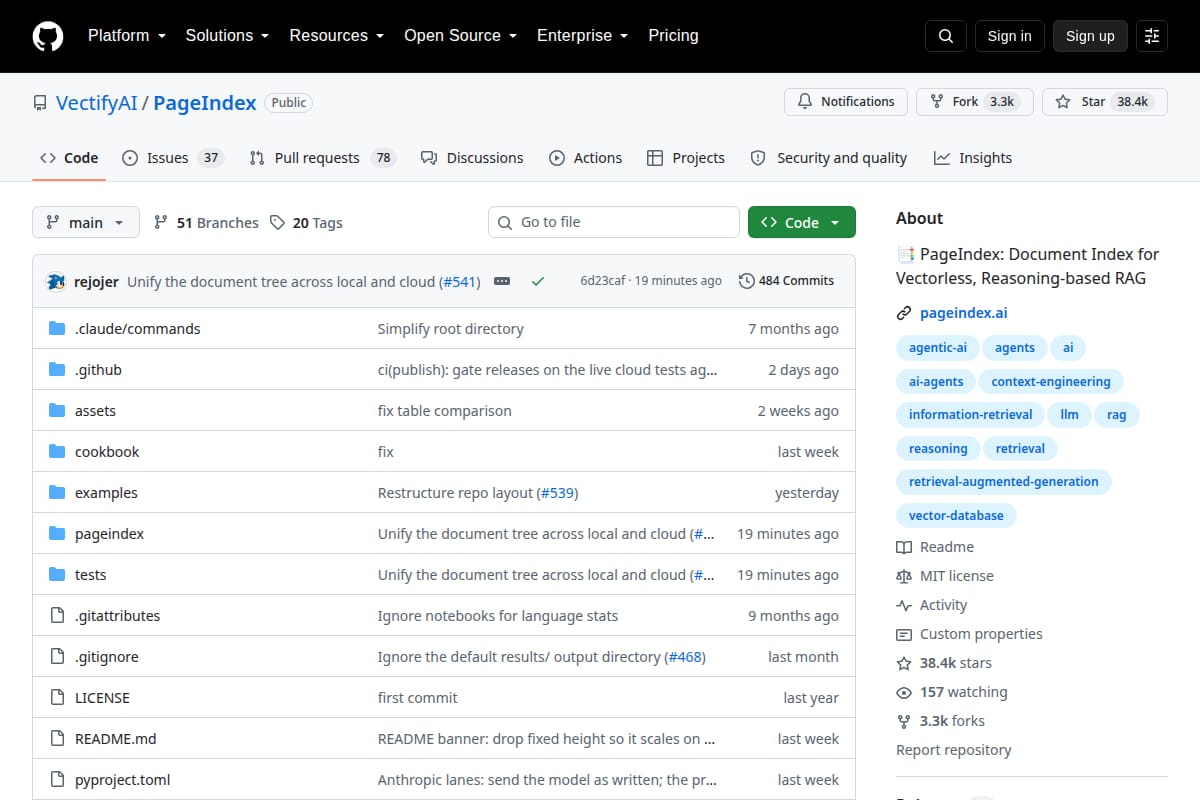Switch to Security and quality tab
This screenshot has width=1200, height=800.
(829, 158)
